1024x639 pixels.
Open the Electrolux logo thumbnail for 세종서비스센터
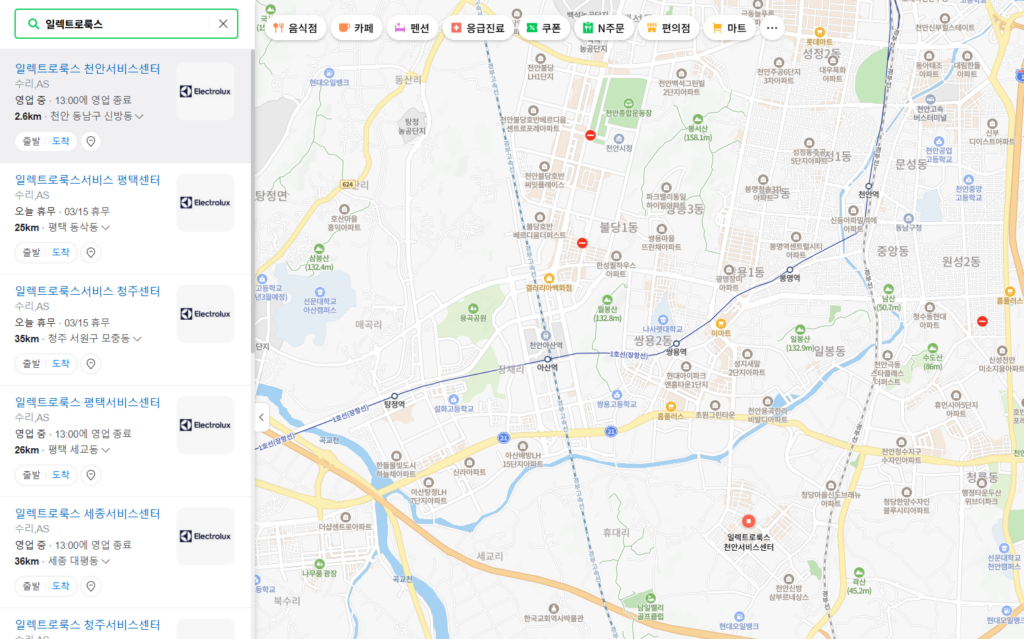coord(205,536)
